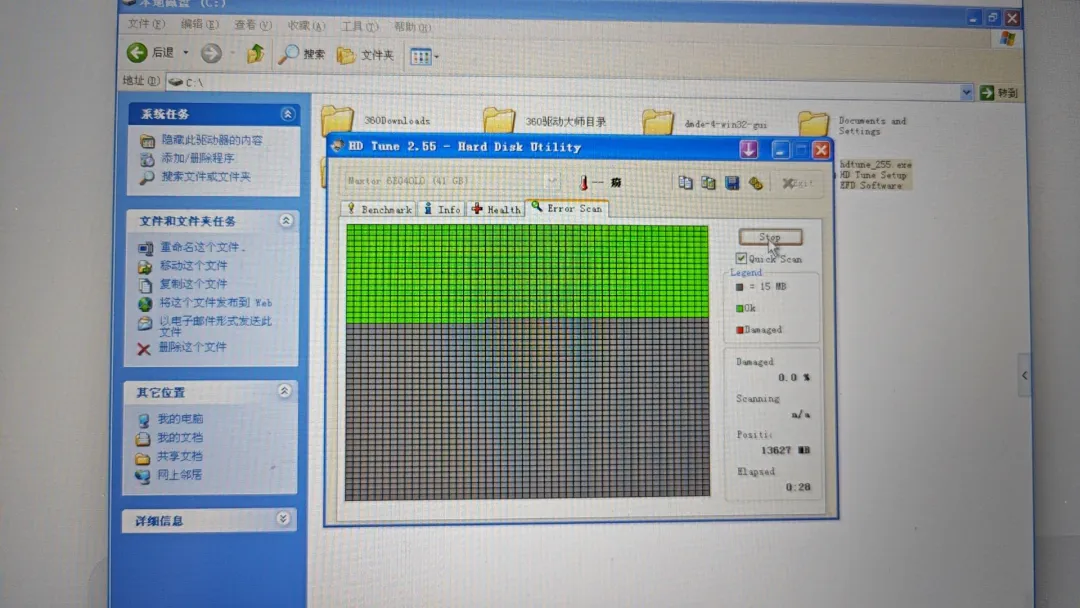Image resolution: width=1080 pixels, height=608 pixels.
Task: Click the copy text icon in HD Tune toolbar
Action: pos(685,182)
